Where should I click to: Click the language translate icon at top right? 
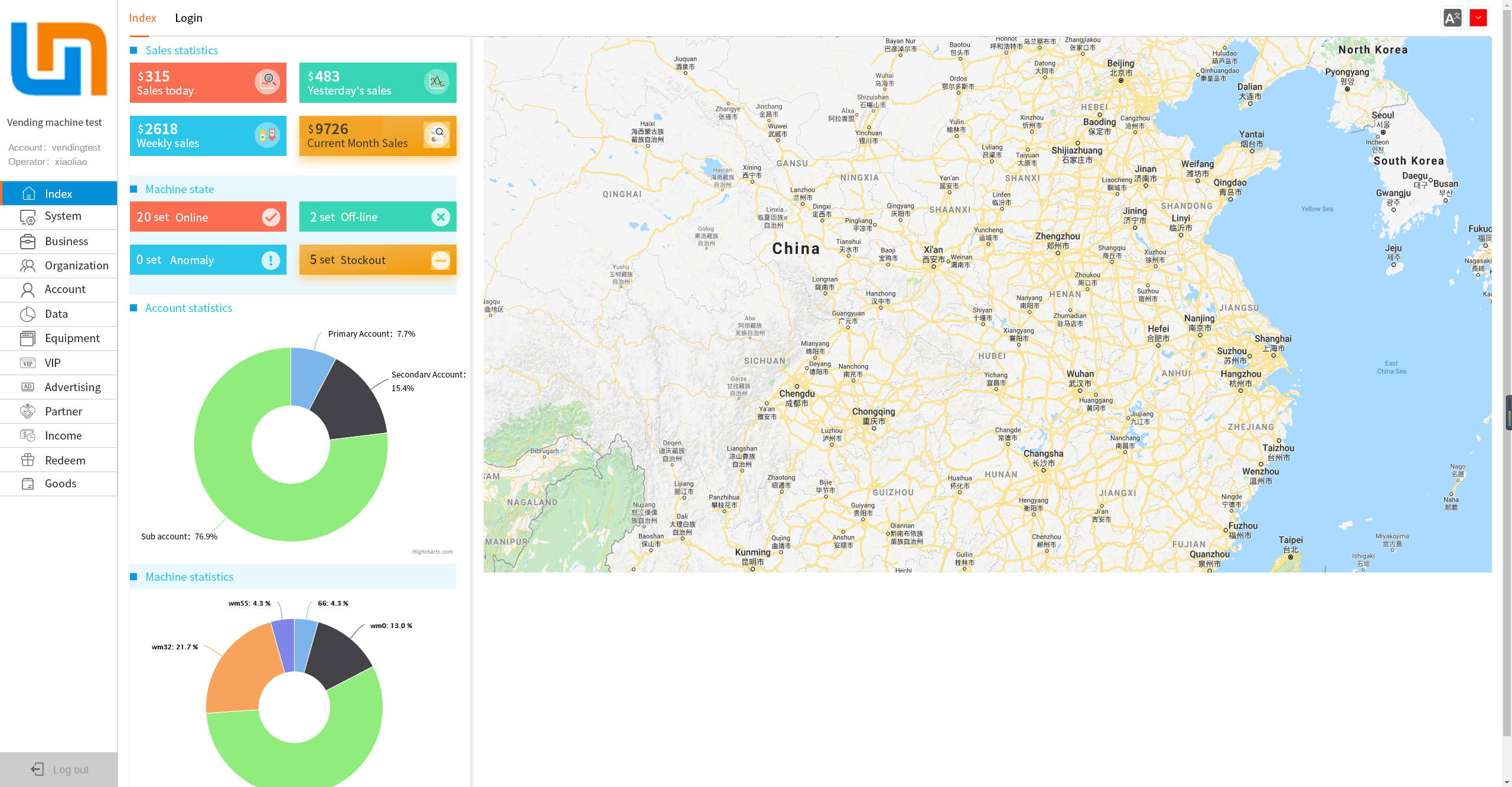[x=1452, y=18]
